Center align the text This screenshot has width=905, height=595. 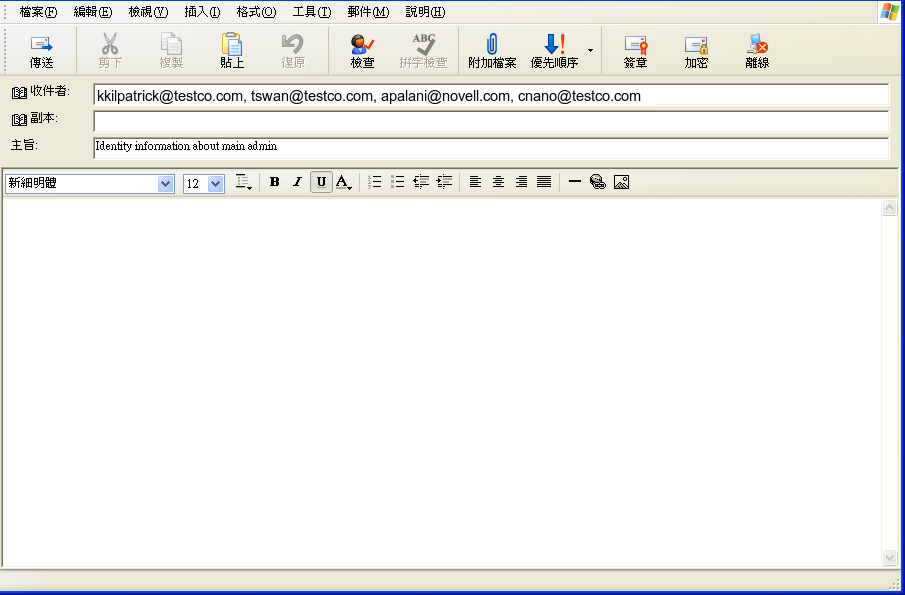(x=498, y=182)
